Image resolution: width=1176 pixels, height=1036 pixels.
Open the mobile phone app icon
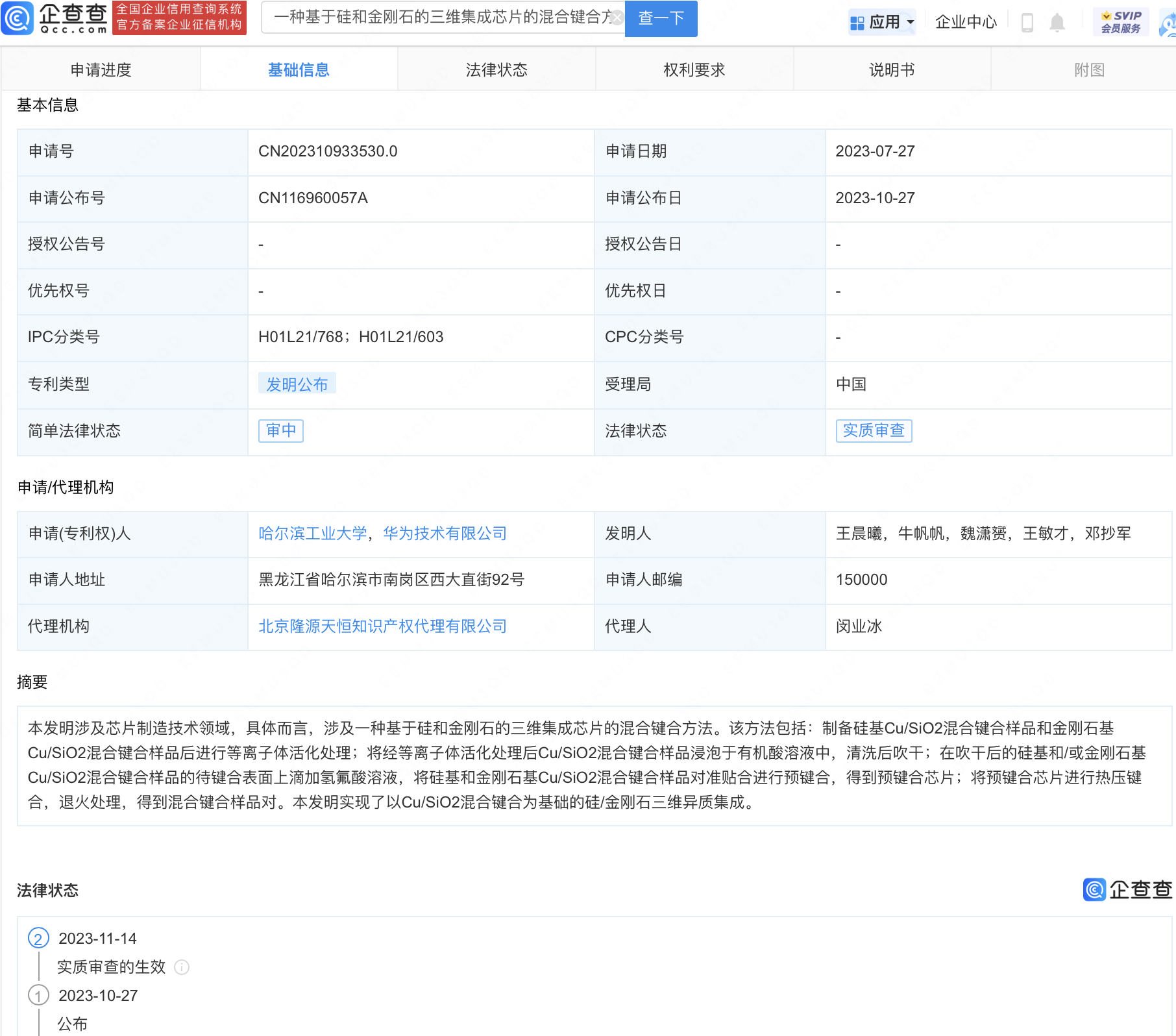click(1027, 23)
